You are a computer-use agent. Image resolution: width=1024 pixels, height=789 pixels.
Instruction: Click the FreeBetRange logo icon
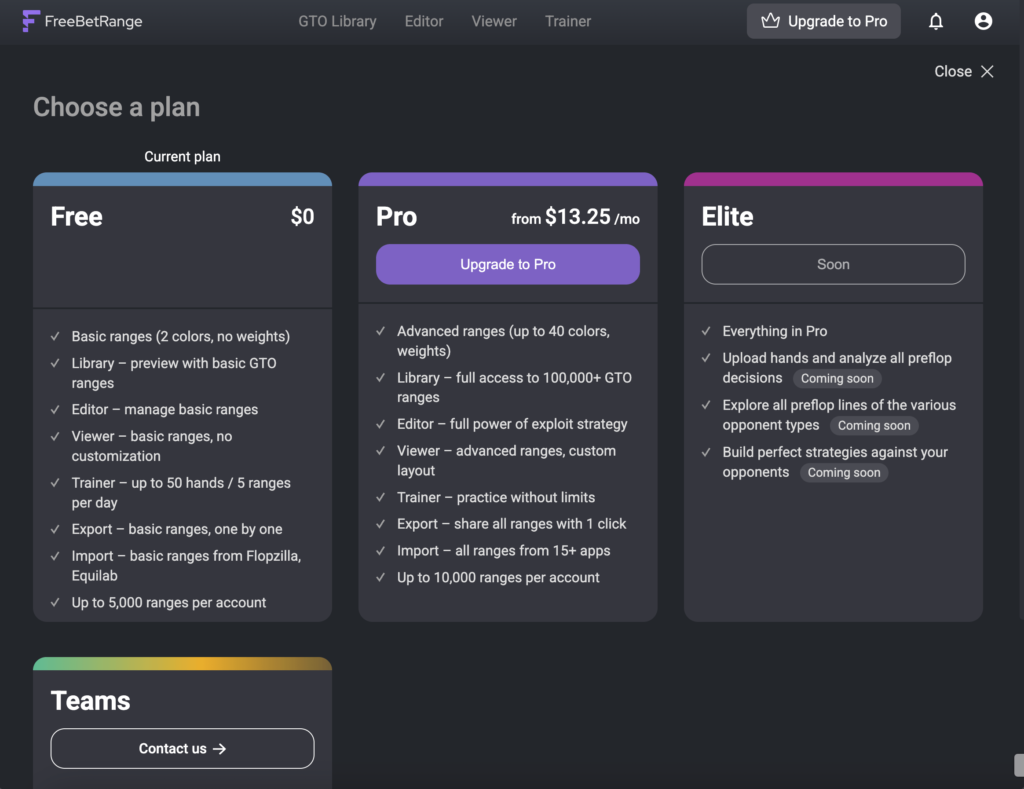(33, 20)
